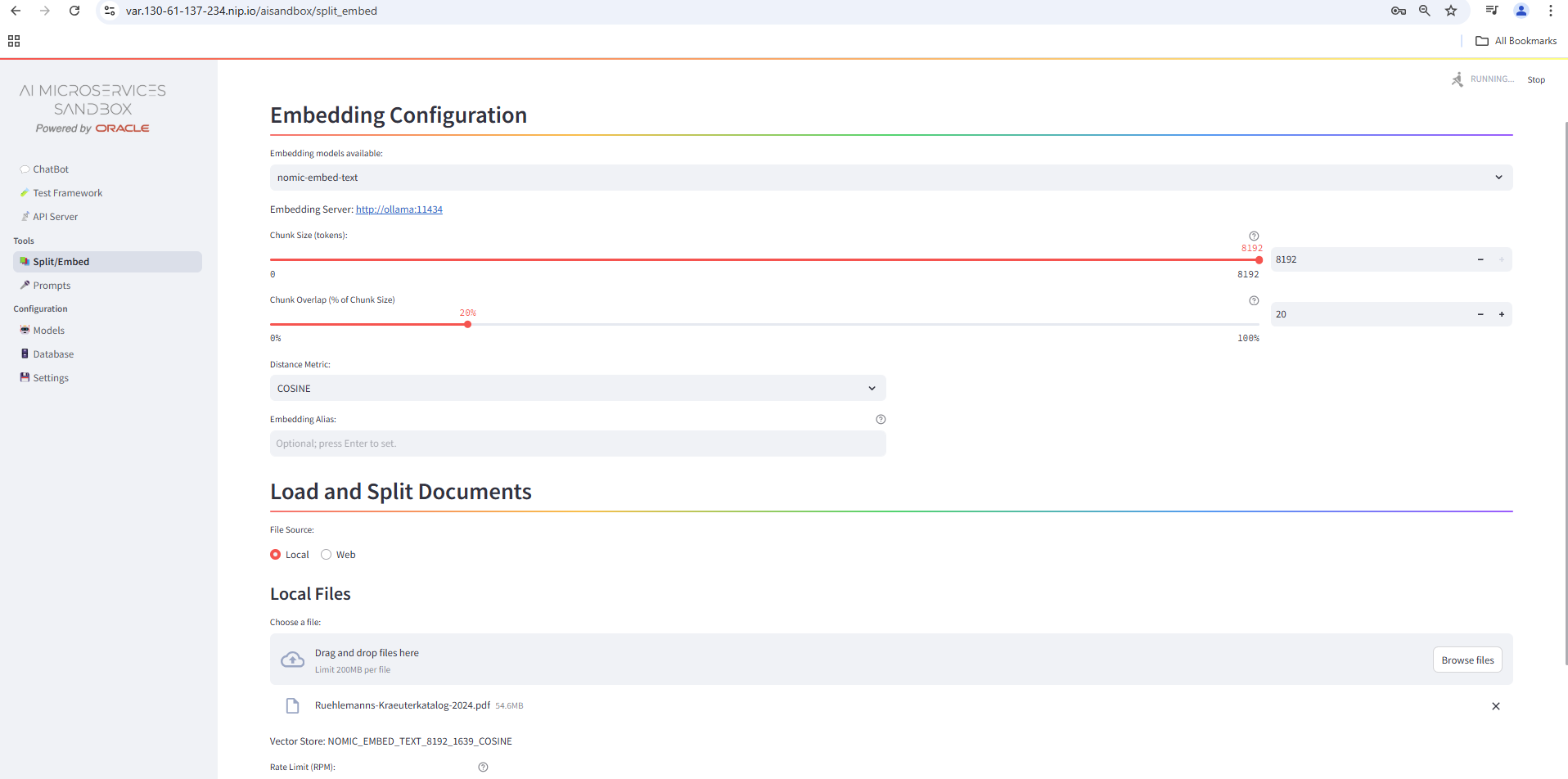The image size is (1568, 779).
Task: Click the cloud upload icon
Action: [x=292, y=660]
